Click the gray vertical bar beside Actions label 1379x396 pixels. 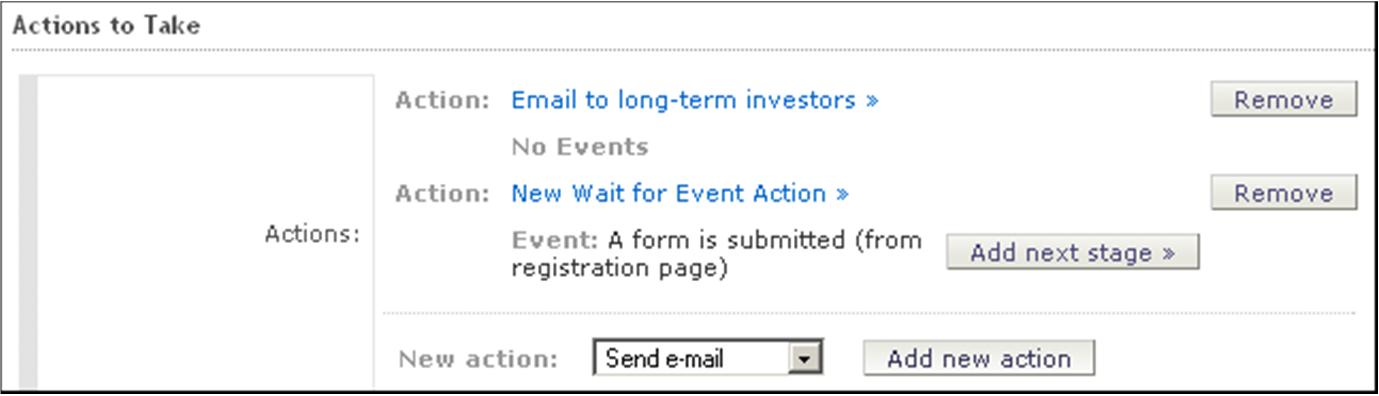click(x=28, y=233)
